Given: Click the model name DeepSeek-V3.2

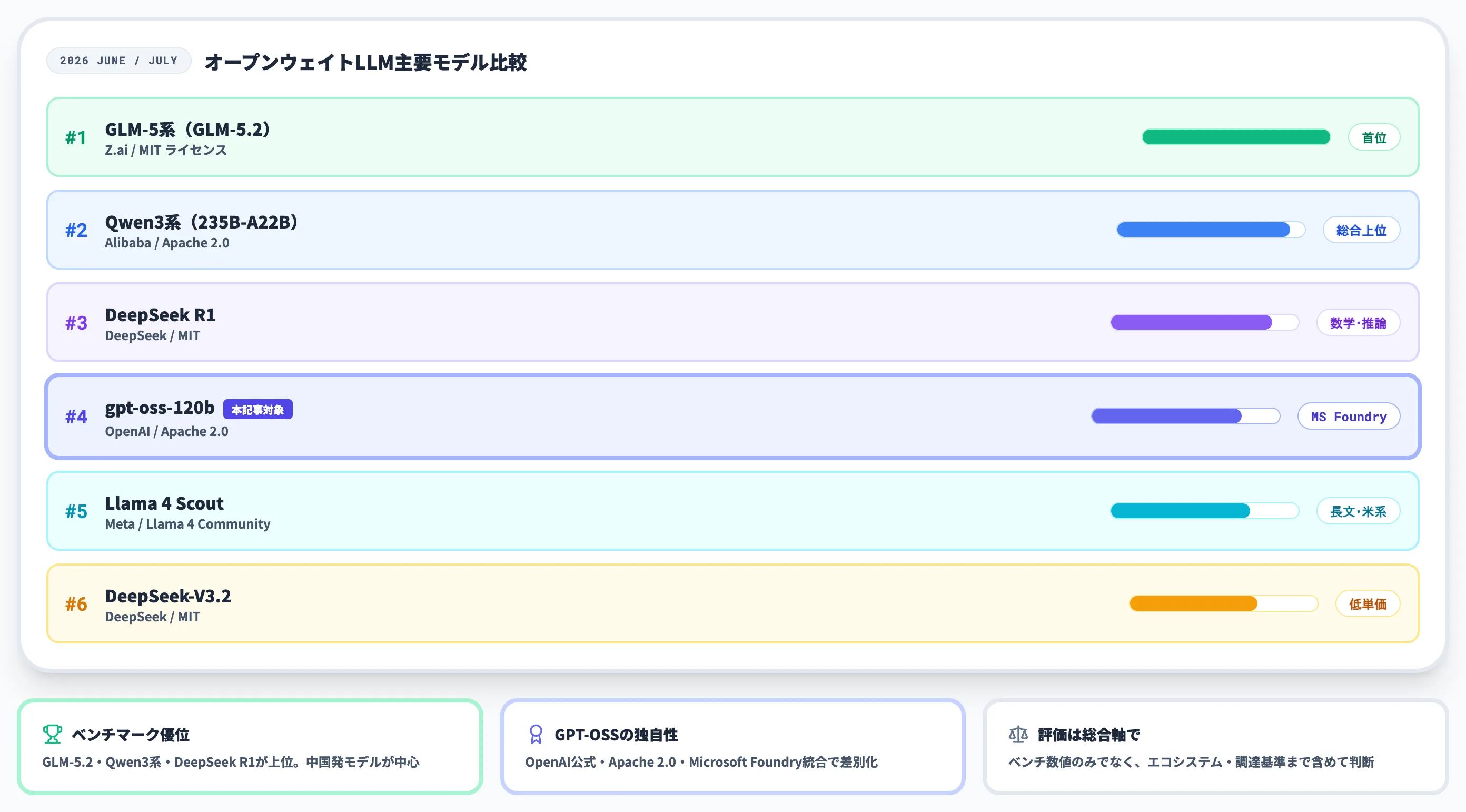Looking at the screenshot, I should coord(168,596).
